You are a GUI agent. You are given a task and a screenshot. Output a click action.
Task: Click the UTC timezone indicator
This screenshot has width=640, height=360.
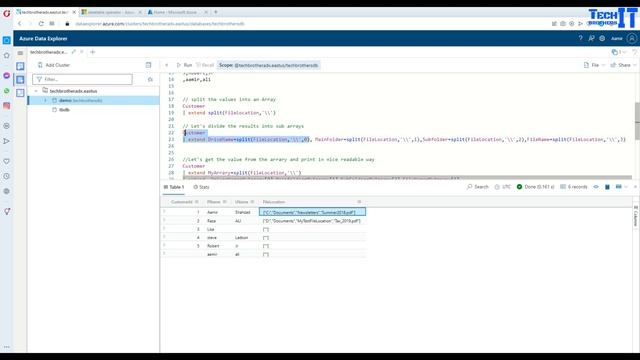point(503,187)
